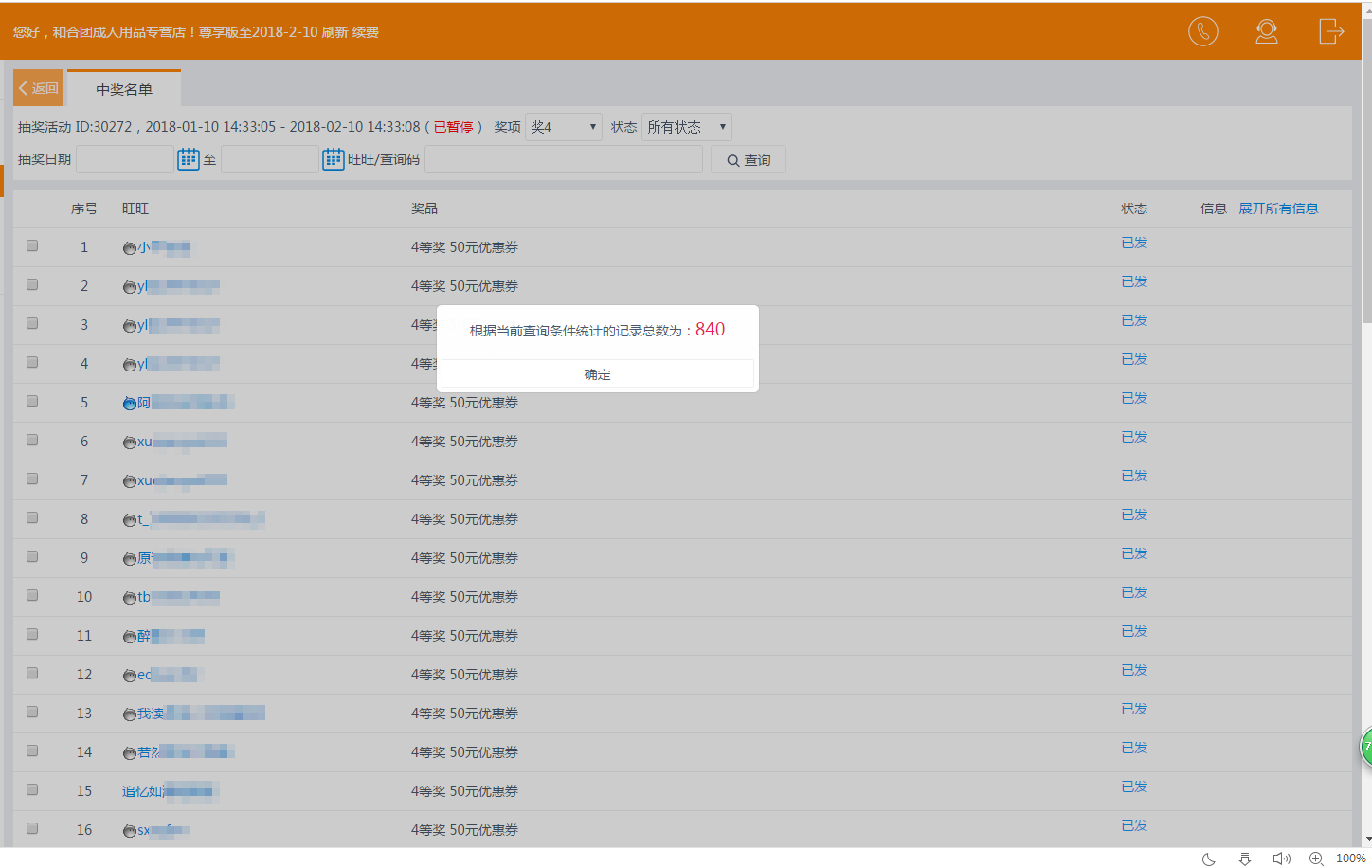Click the 旺旺/查询码 input field

click(564, 159)
